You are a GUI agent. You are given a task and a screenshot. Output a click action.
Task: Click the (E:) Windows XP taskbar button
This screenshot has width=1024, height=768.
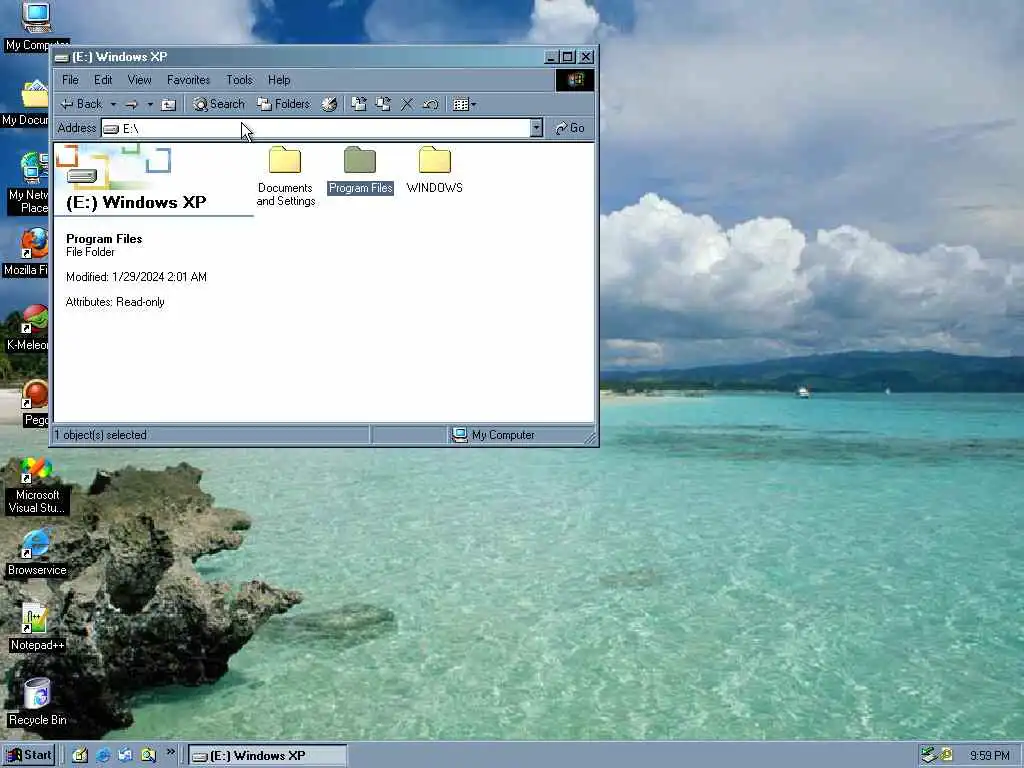(268, 756)
